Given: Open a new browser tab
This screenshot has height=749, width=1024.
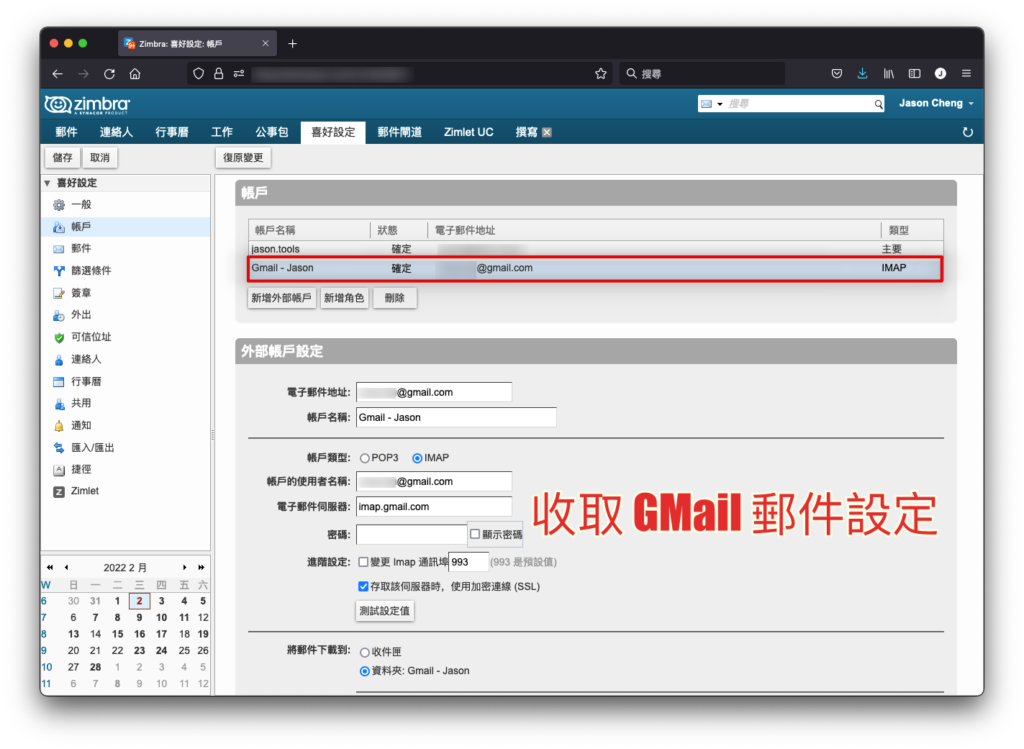Looking at the screenshot, I should 293,44.
